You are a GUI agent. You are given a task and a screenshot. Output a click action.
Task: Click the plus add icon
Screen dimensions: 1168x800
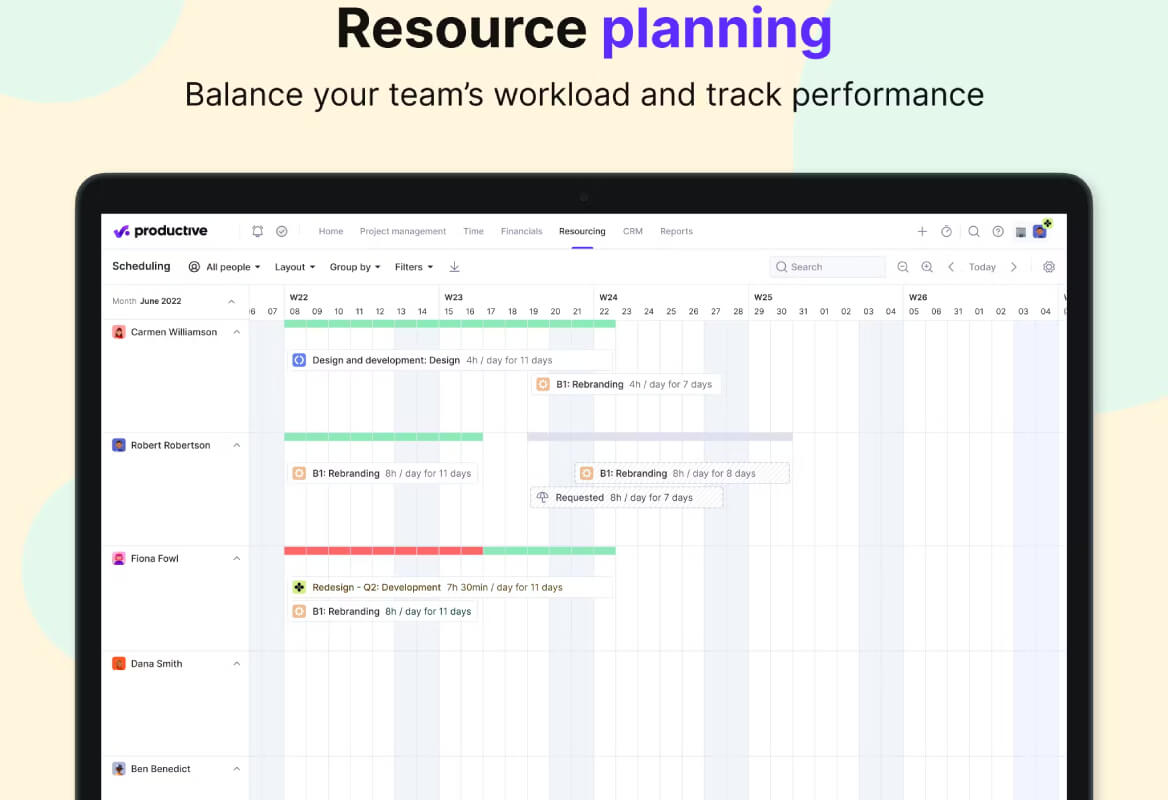click(x=922, y=232)
